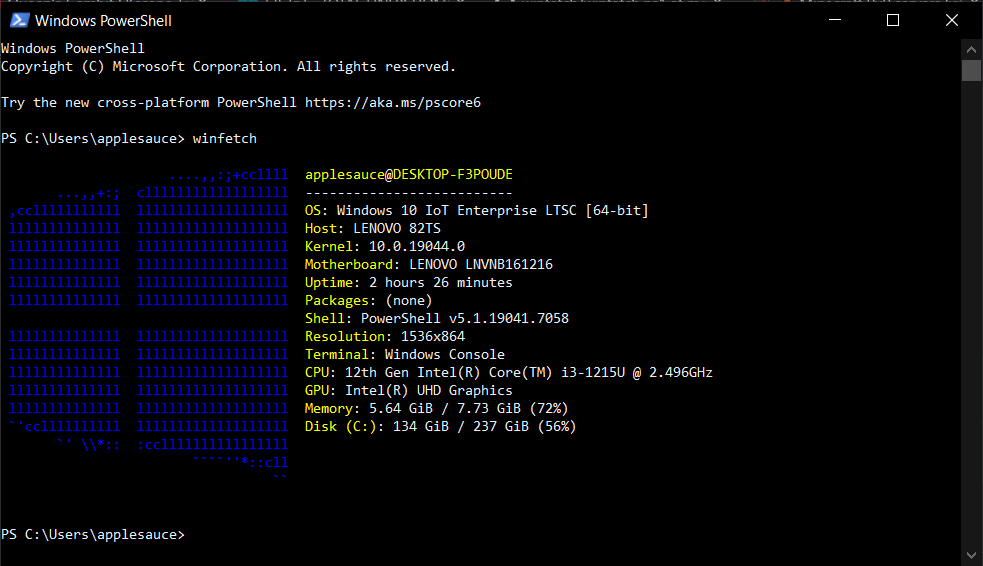Click Memory value '5.64 GiB / 7.73 GiB (72%)'
This screenshot has width=983, height=566.
coord(468,409)
